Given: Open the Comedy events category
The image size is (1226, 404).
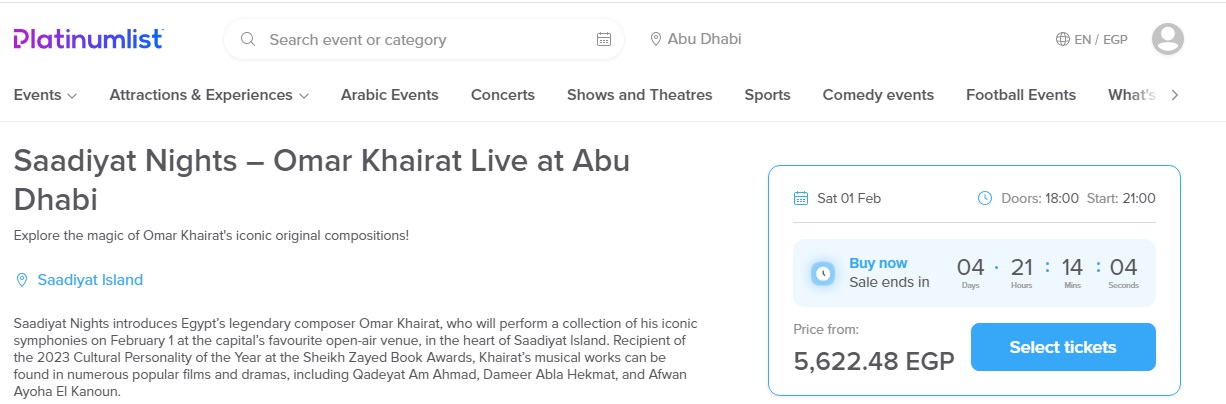Looking at the screenshot, I should pos(877,95).
